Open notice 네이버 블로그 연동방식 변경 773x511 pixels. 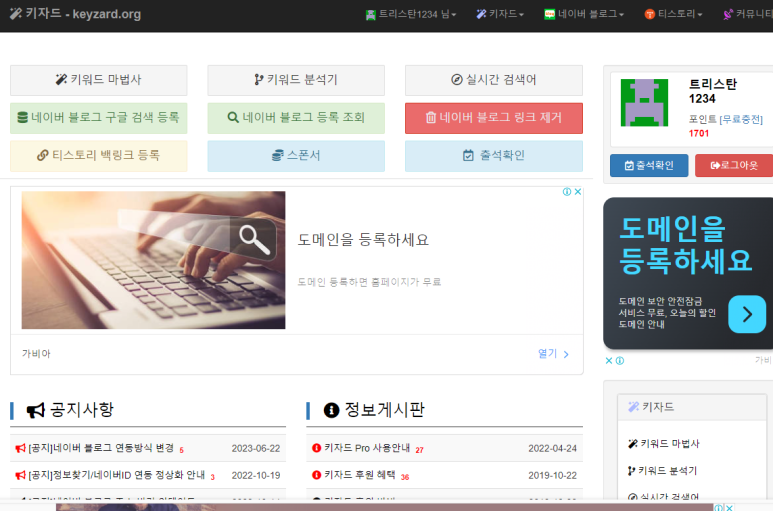(101, 448)
